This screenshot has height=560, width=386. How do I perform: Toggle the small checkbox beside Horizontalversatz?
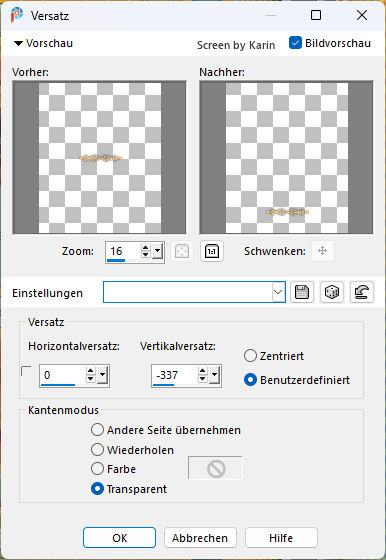coord(26,371)
